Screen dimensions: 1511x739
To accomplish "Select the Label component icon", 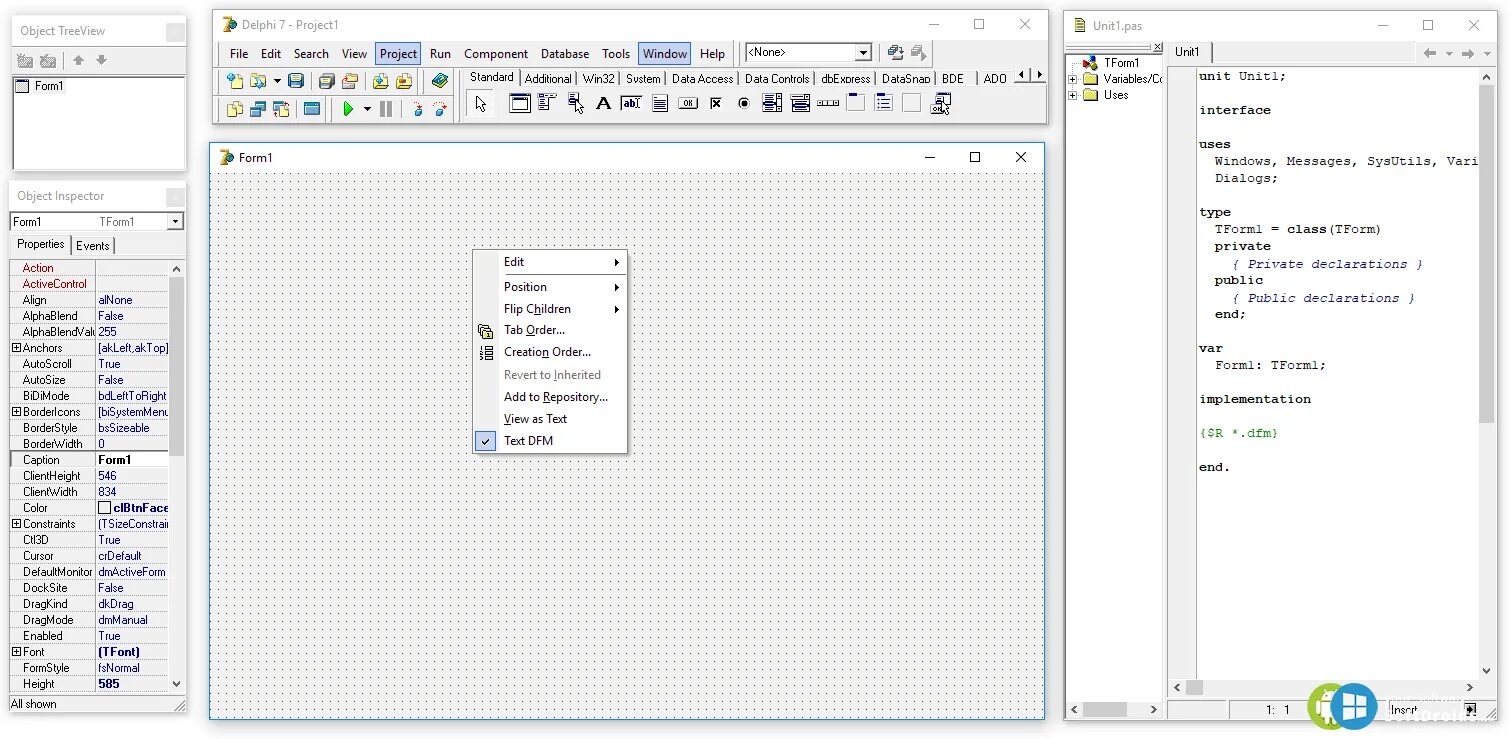I will [603, 102].
